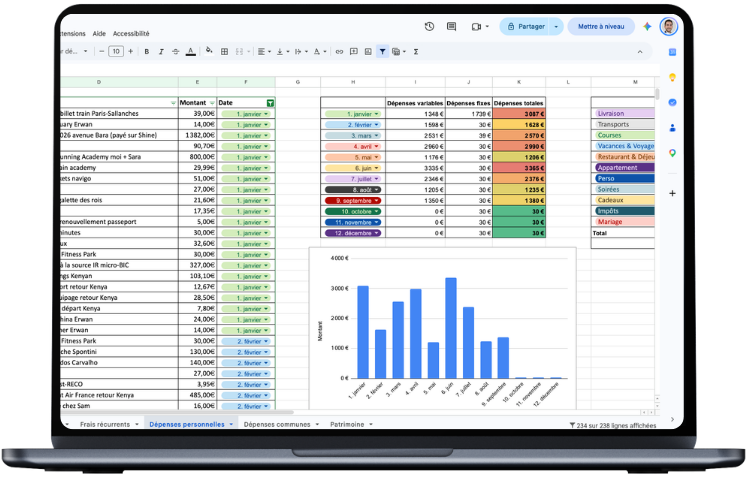Open text wrapping options

pyautogui.click(x=299, y=51)
